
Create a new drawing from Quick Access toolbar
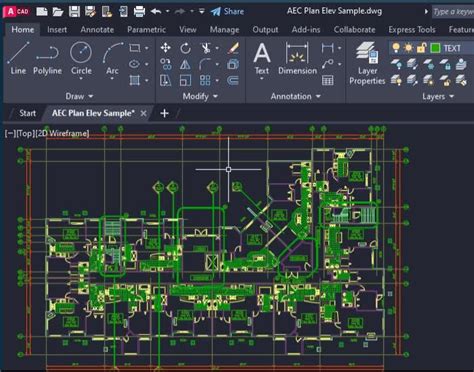pos(42,12)
